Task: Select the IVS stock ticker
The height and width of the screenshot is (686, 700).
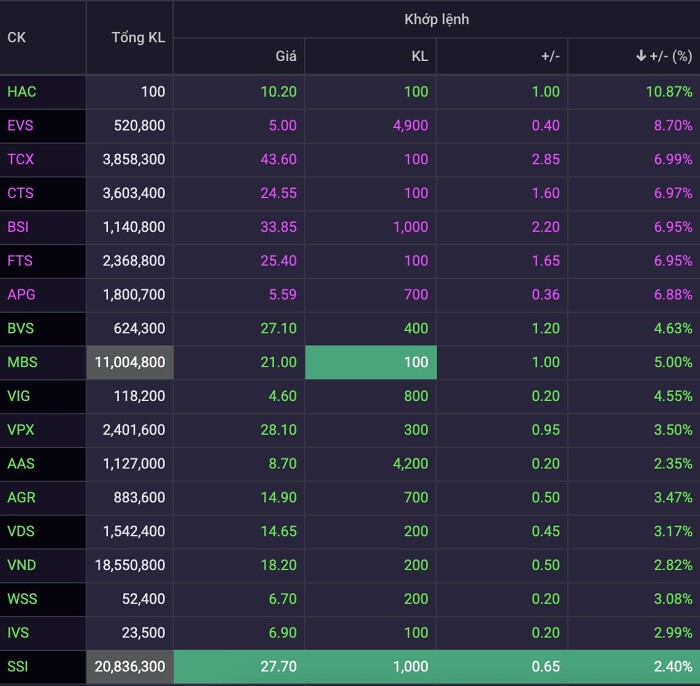Action: [x=18, y=633]
